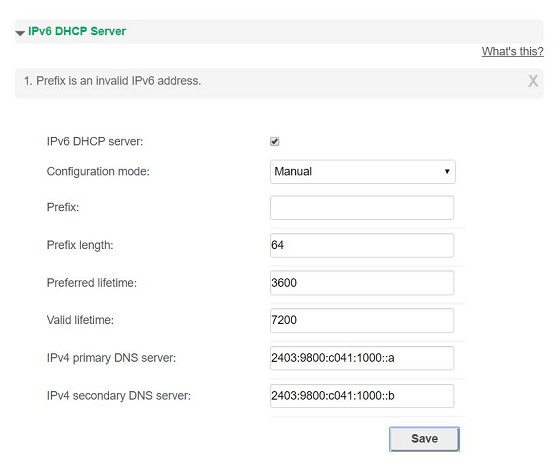Click the 'IPv6 DHCP server:' label
This screenshot has width=560, height=470.
(x=95, y=142)
